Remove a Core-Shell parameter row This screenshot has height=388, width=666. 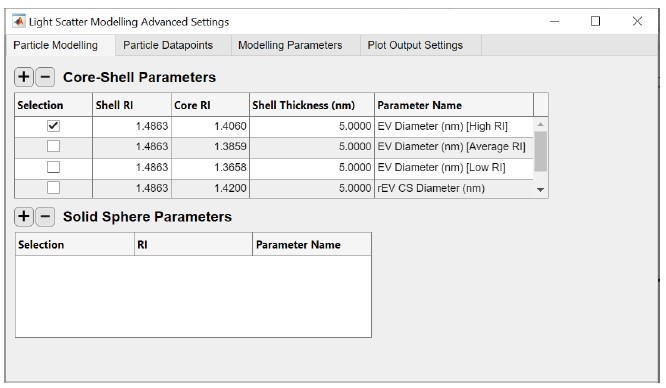45,77
